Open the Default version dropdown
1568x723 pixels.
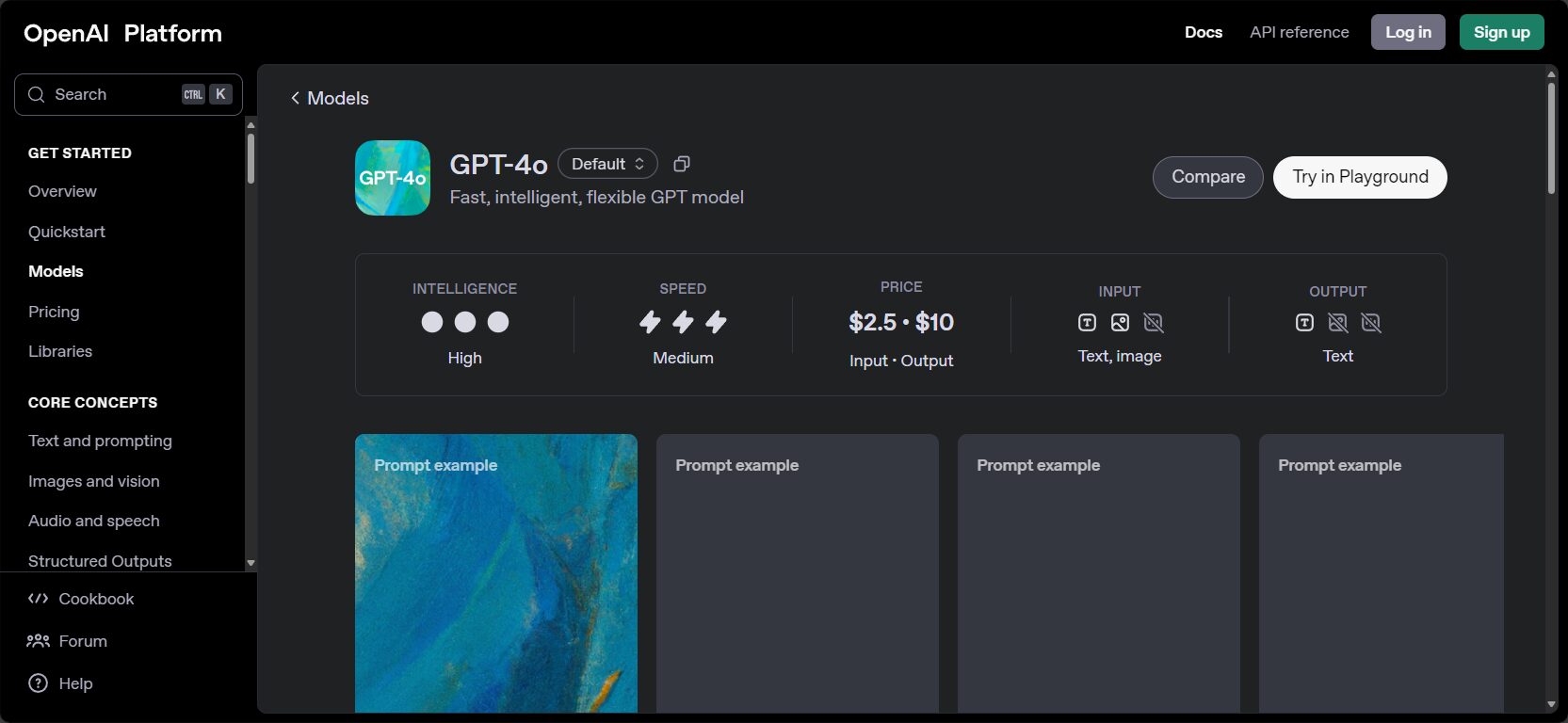pyautogui.click(x=607, y=164)
